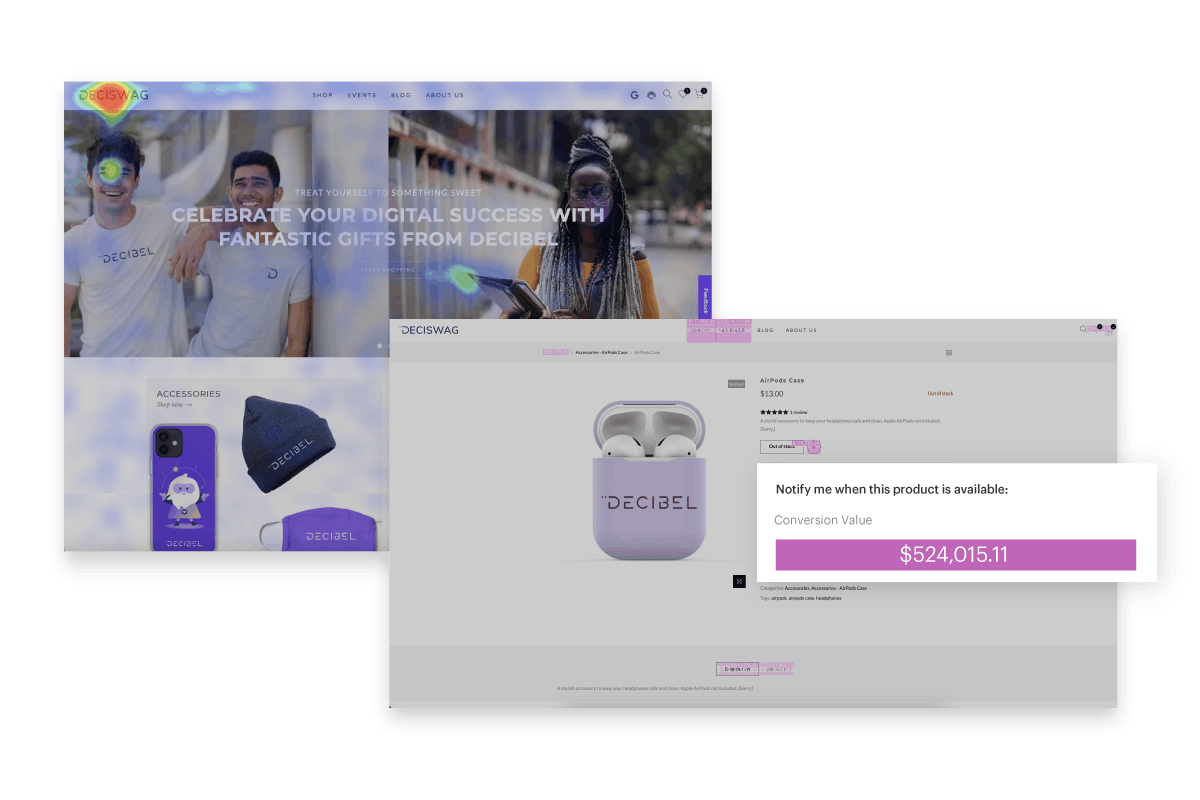
Task: Open the Accessories - AirPods Case breadcrumb
Action: pos(602,352)
